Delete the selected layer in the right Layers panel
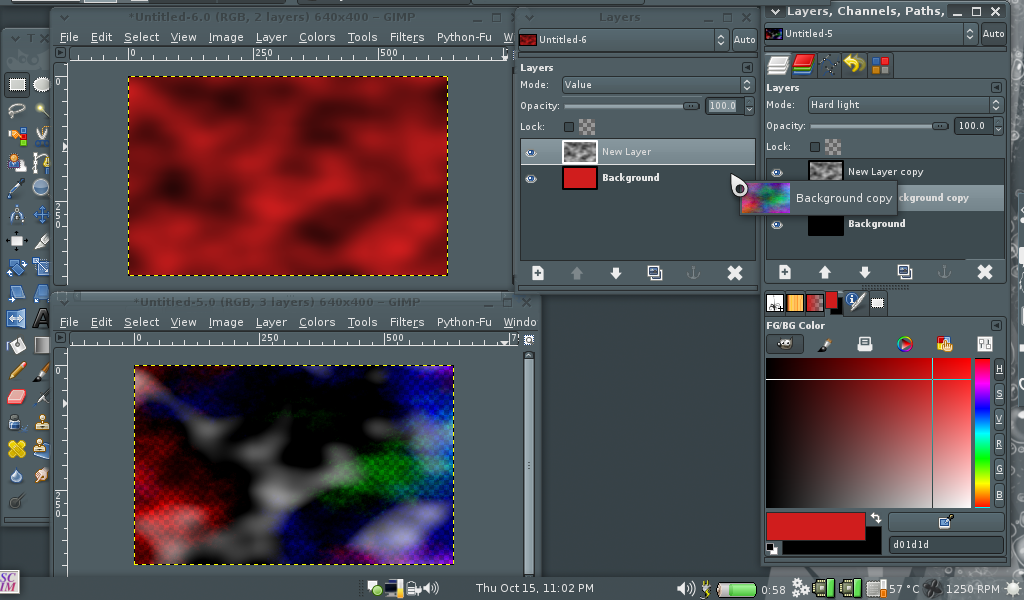 pyautogui.click(x=985, y=271)
